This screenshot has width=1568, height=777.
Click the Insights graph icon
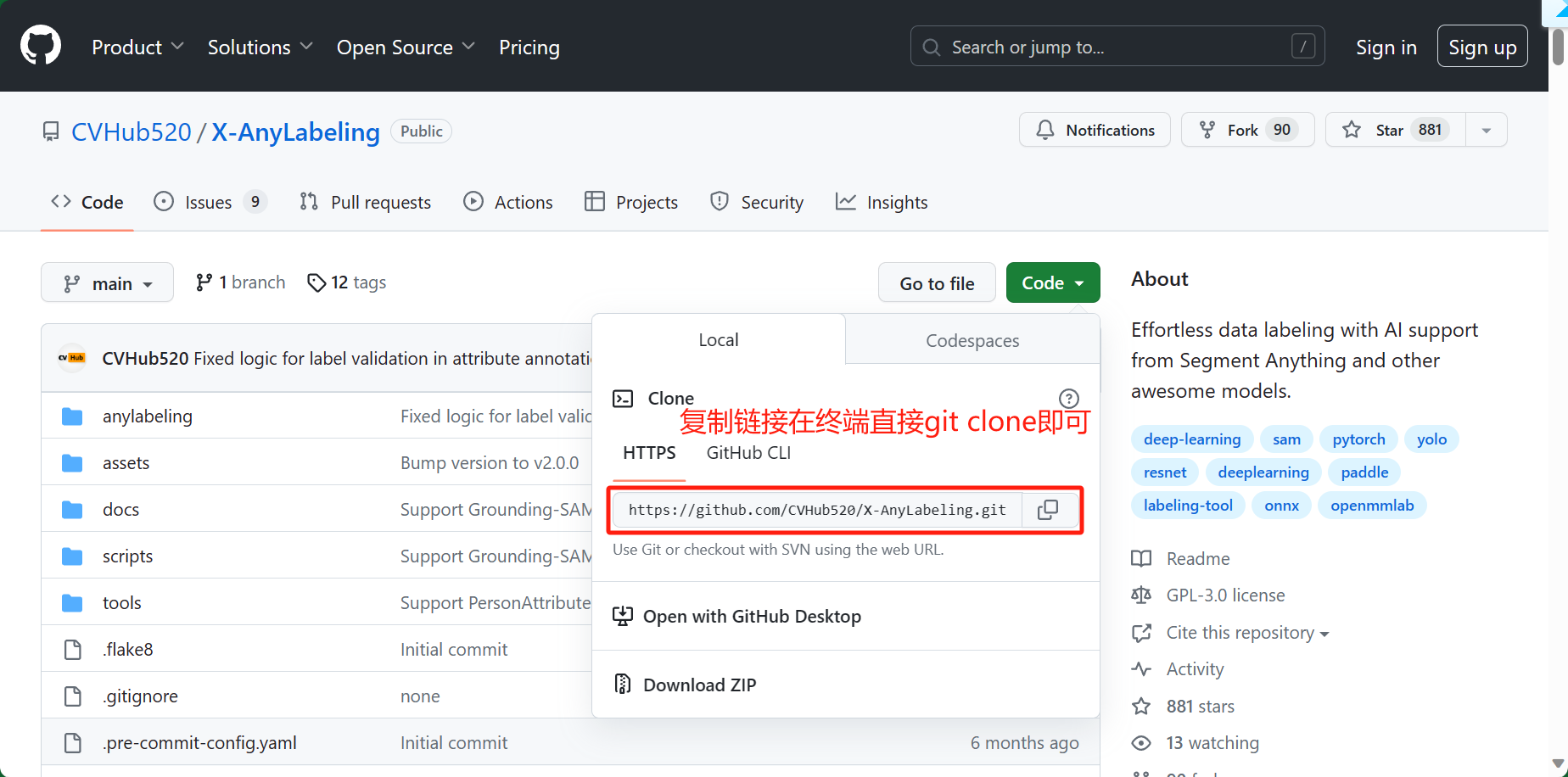845,201
